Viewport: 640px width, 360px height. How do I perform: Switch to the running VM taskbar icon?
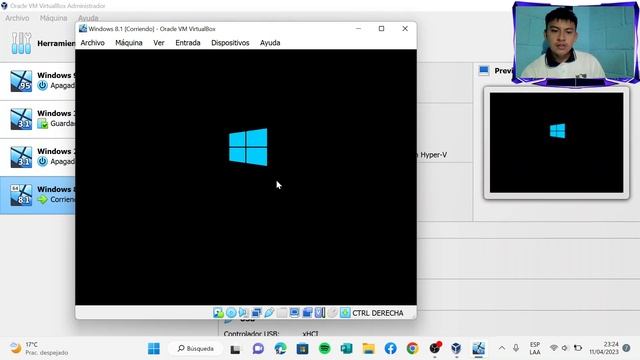(x=478, y=349)
